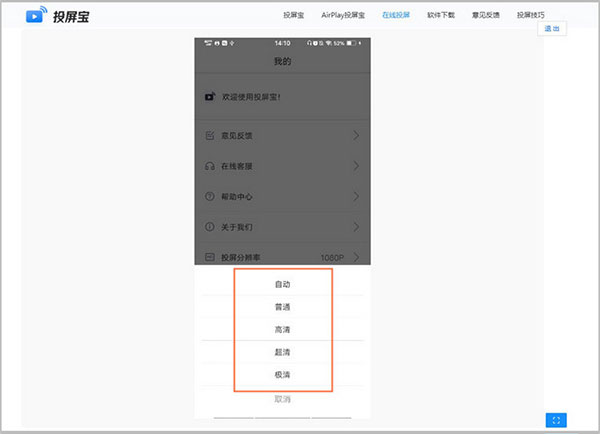Image resolution: width=600 pixels, height=434 pixels.
Task: Click the 关于我们 label text
Action: coord(236,227)
